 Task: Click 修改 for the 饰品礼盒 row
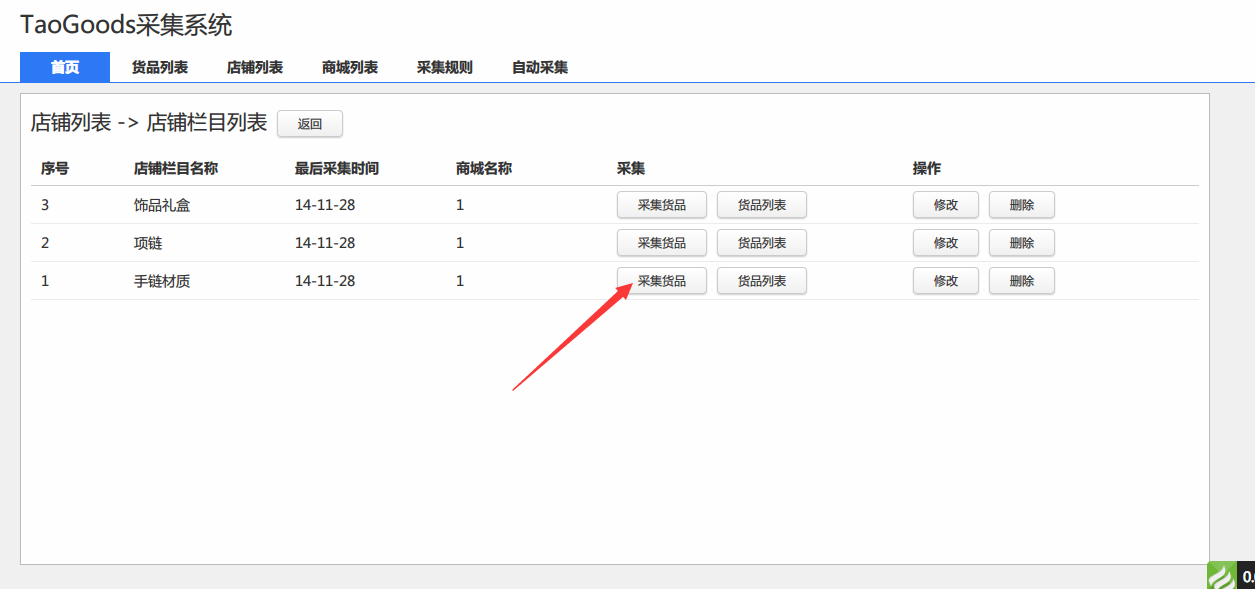tap(946, 205)
